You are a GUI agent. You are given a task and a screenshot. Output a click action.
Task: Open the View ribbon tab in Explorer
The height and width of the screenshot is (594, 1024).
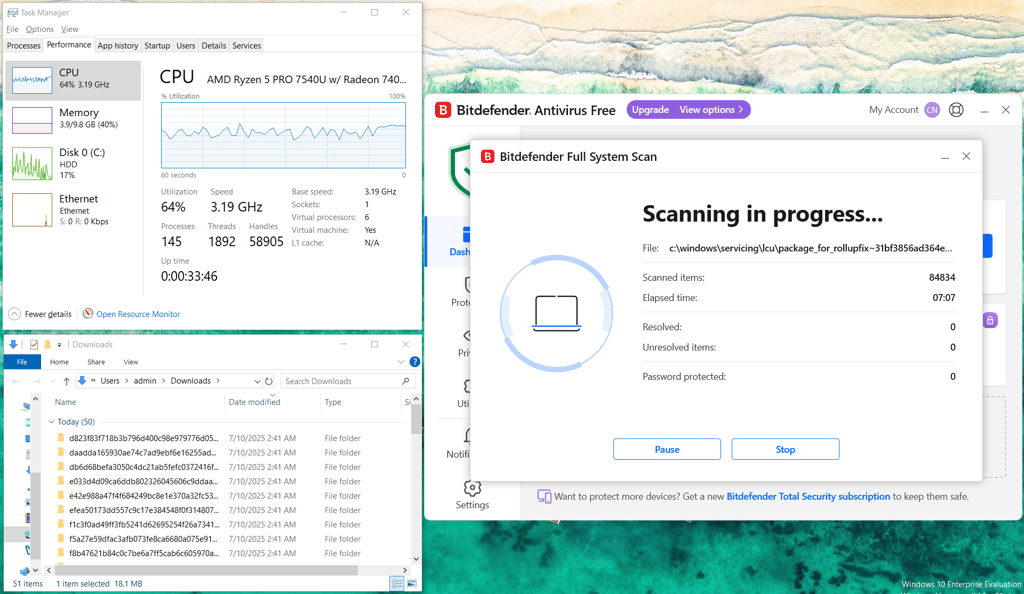131,362
